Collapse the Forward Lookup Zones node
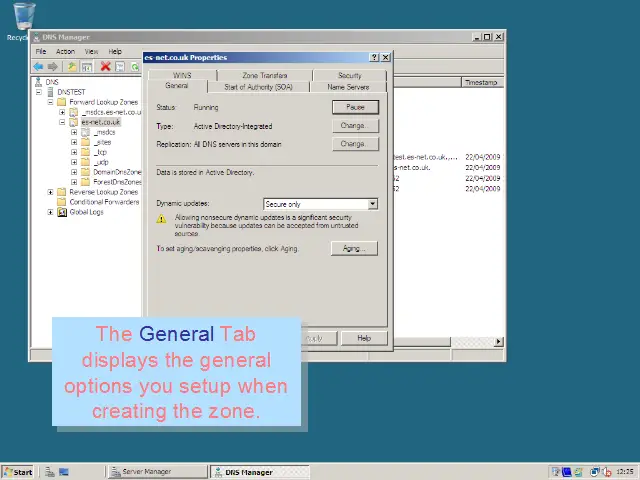 coord(50,102)
